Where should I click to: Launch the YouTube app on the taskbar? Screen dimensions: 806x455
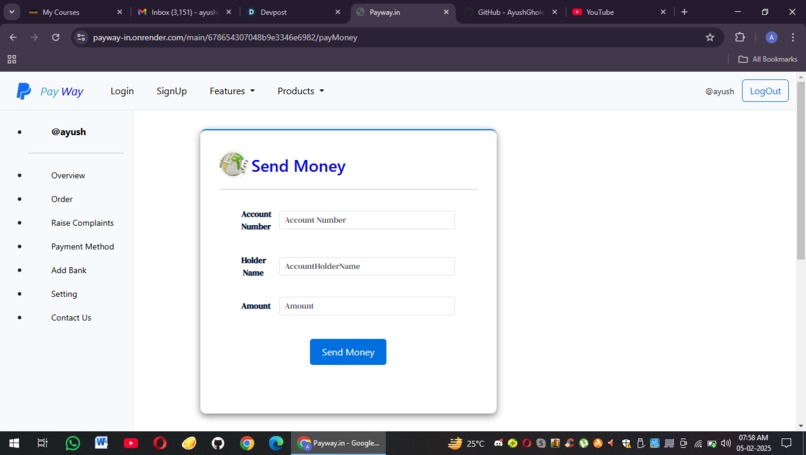(131, 443)
